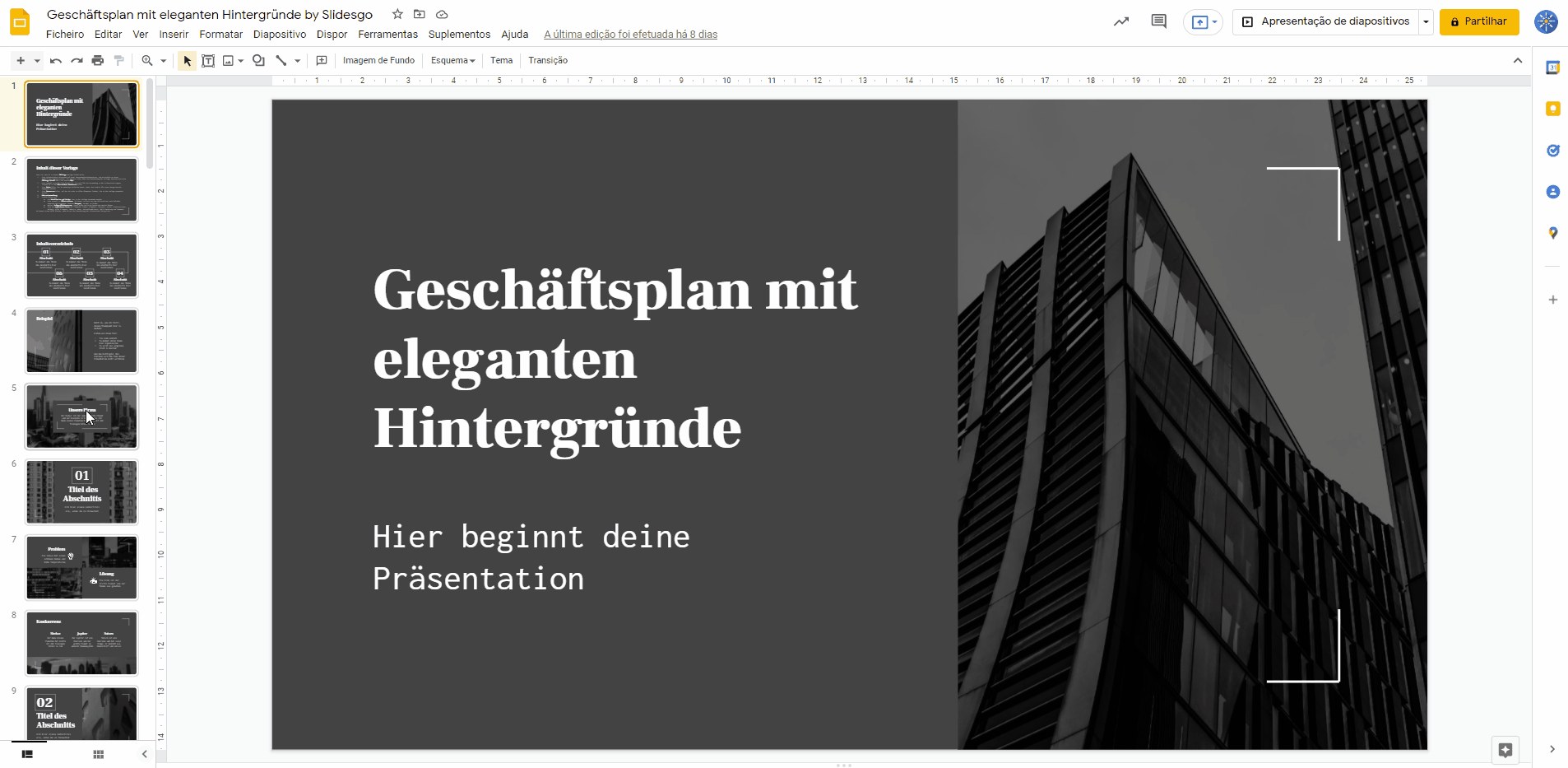Insert an image from the toolbar
1568x768 pixels.
click(229, 60)
